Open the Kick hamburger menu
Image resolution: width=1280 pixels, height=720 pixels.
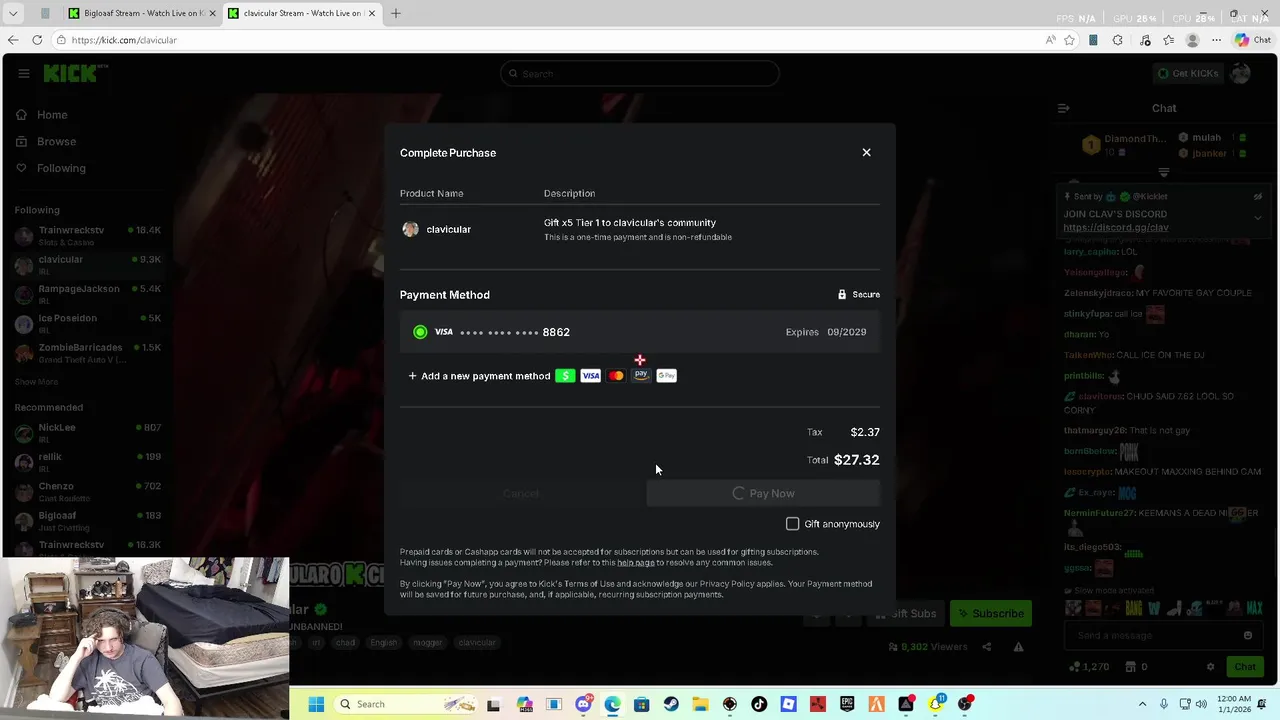(x=23, y=73)
